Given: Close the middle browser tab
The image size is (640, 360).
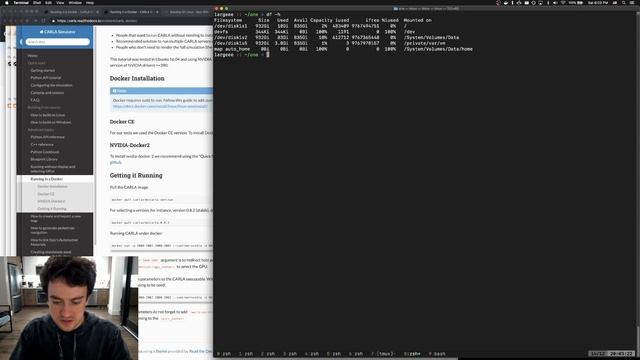Looking at the screenshot, I should [x=157, y=12].
